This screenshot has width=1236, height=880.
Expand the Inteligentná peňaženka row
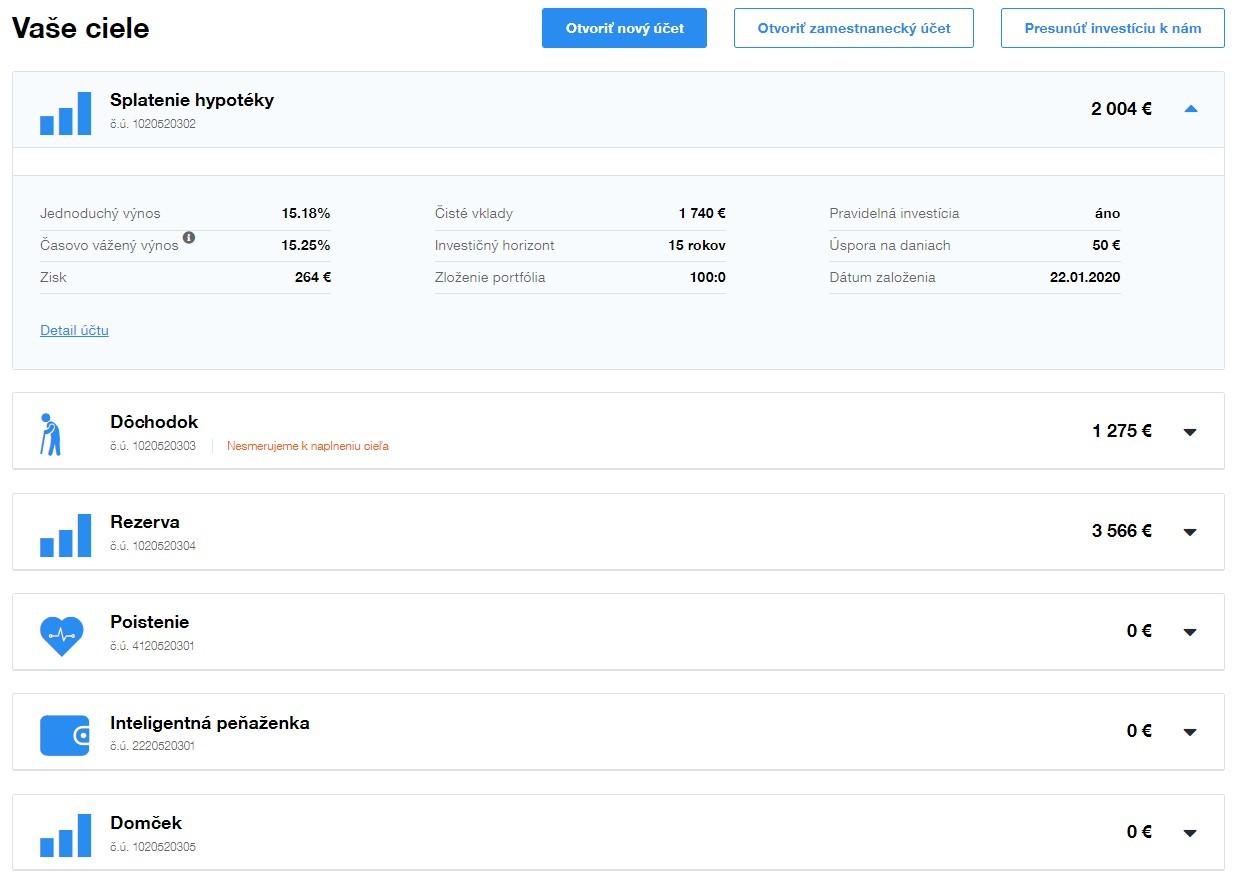click(x=1190, y=732)
